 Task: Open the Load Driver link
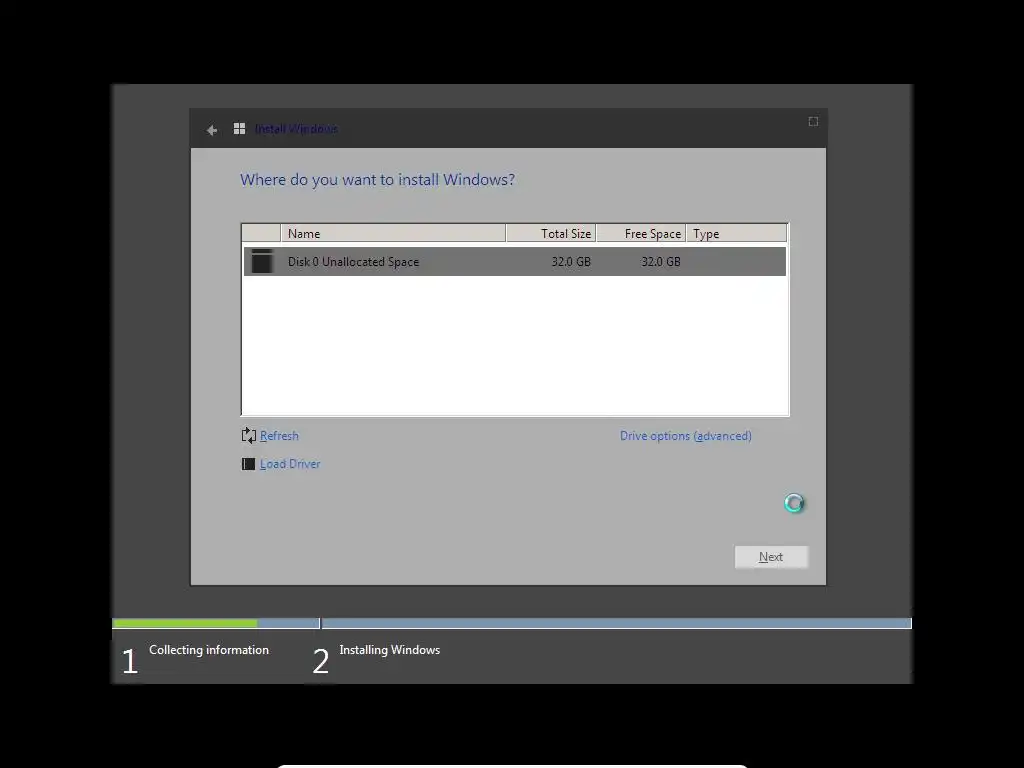point(290,464)
